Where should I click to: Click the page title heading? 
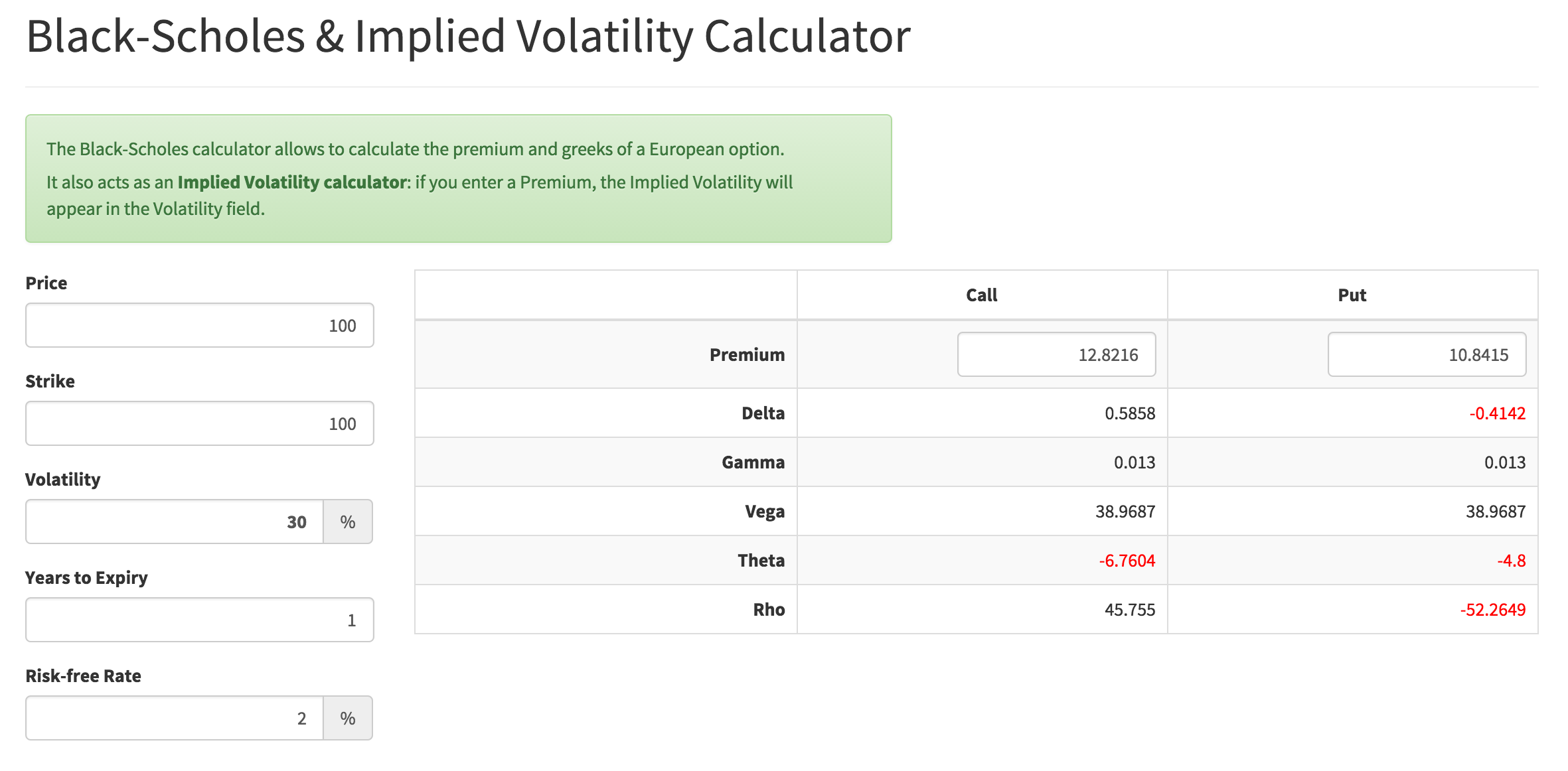coord(468,36)
